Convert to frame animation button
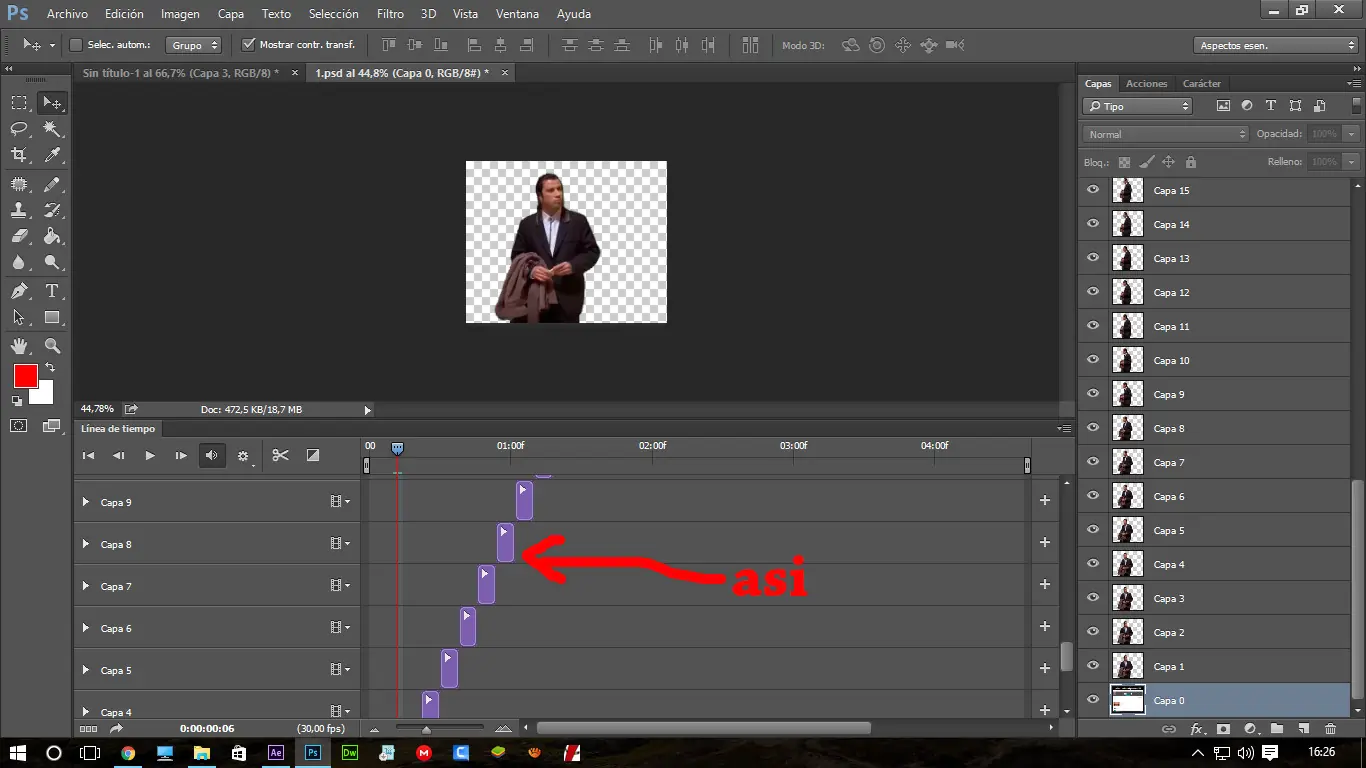 click(x=88, y=729)
